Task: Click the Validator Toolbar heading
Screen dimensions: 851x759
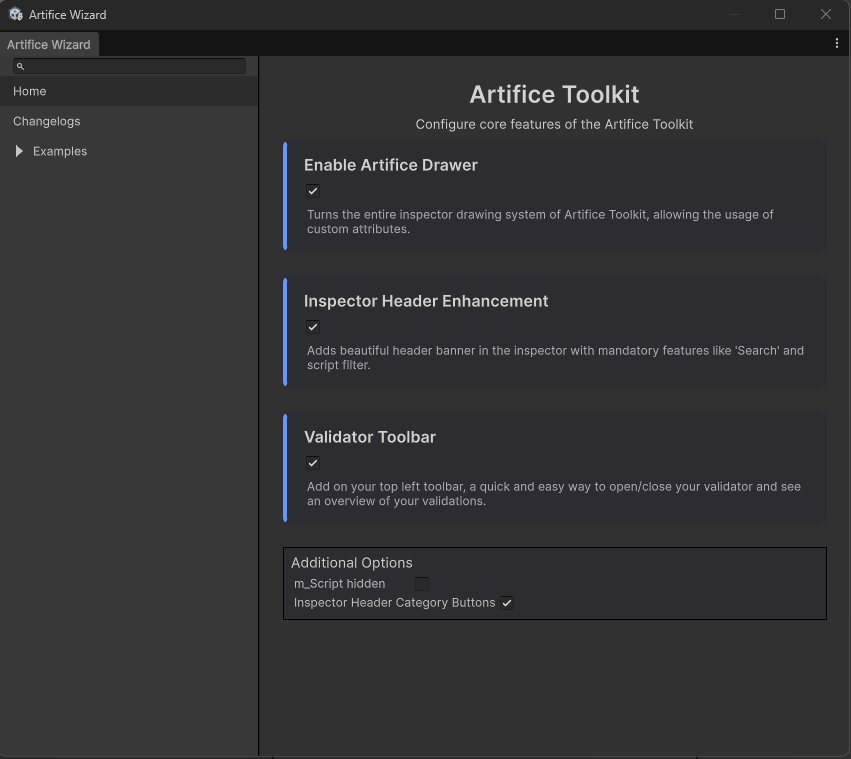Action: [x=370, y=437]
